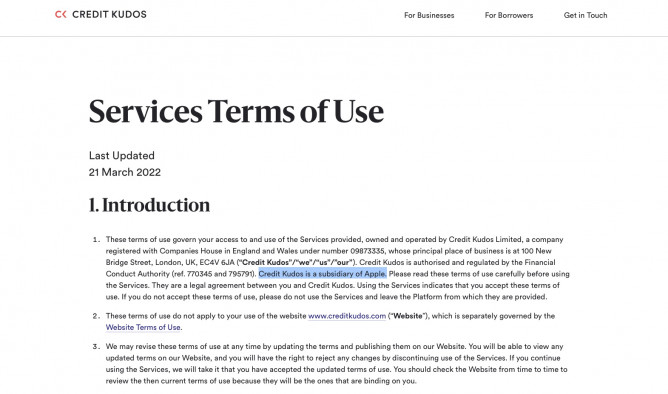Open the Website Terms of Use link

144,328
